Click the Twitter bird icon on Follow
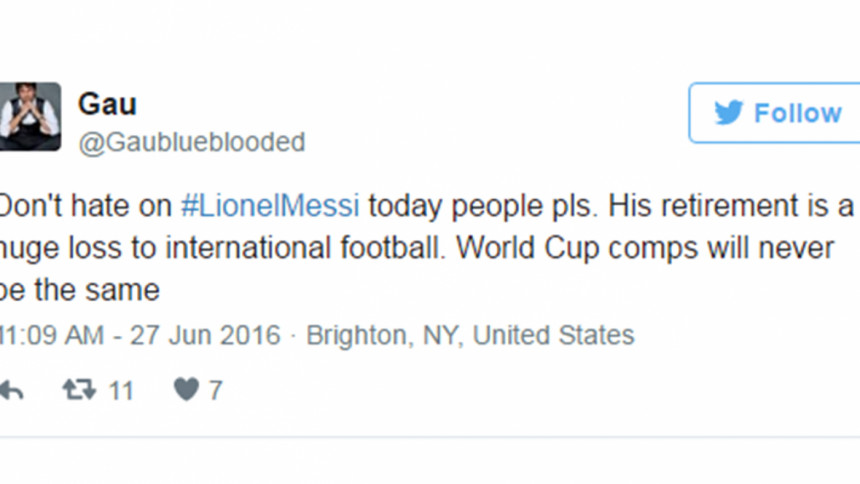 729,112
